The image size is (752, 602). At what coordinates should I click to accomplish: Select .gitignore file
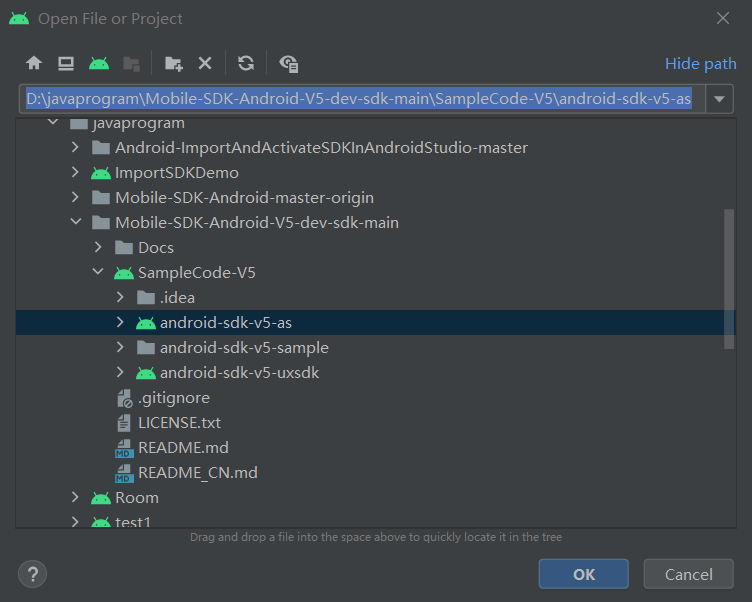coord(174,398)
